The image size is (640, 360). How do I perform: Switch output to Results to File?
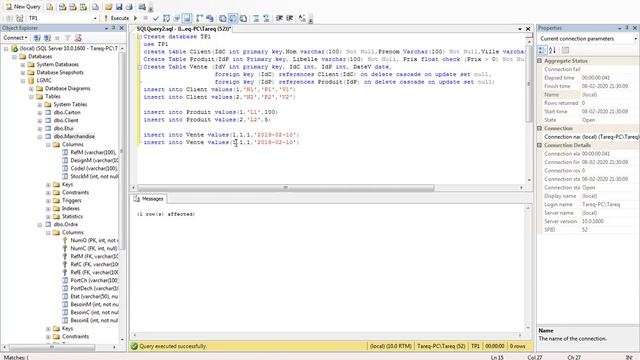click(243, 18)
